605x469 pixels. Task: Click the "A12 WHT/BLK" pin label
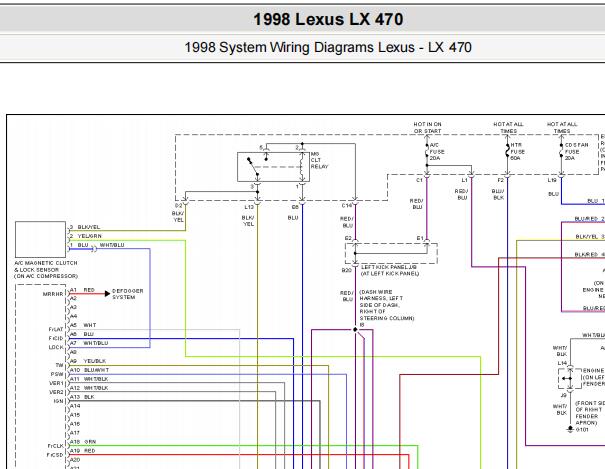[89, 388]
